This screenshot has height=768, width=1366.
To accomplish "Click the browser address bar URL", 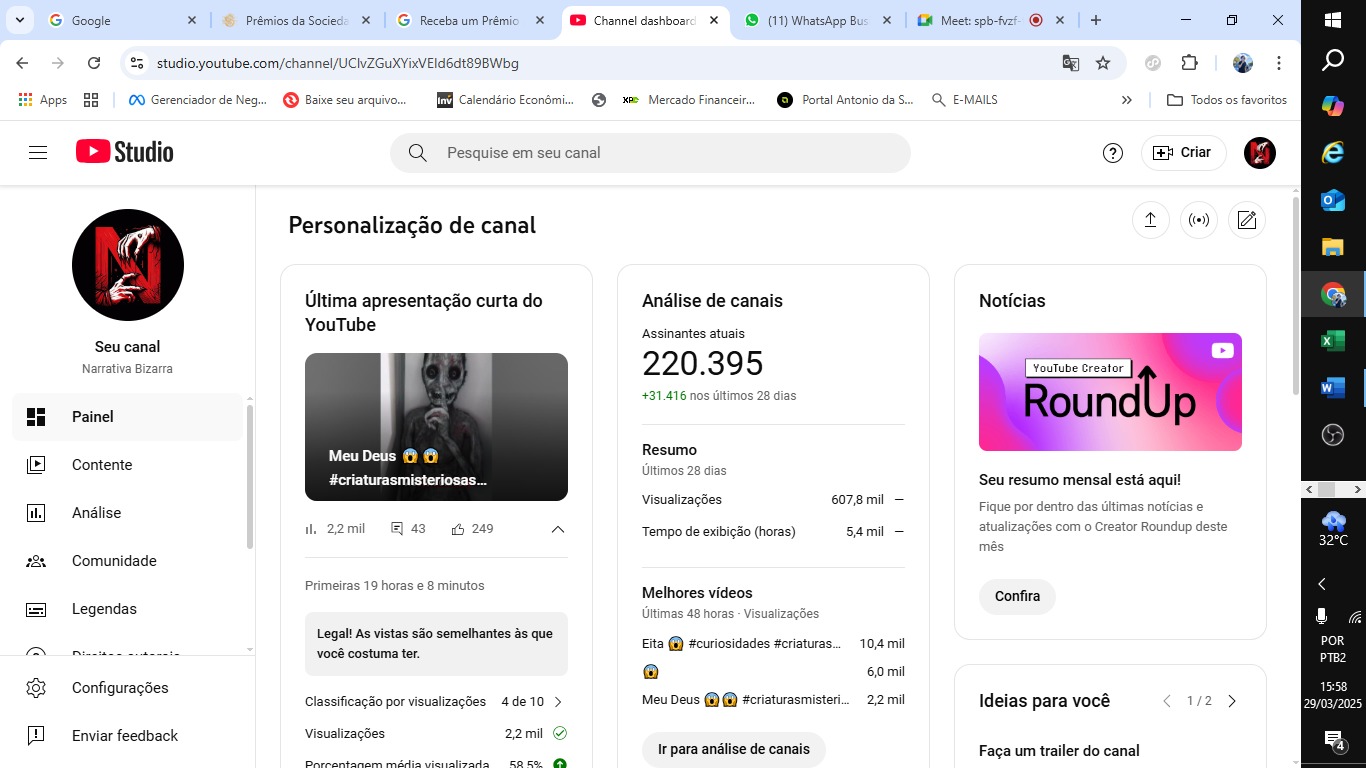I will coord(338,63).
